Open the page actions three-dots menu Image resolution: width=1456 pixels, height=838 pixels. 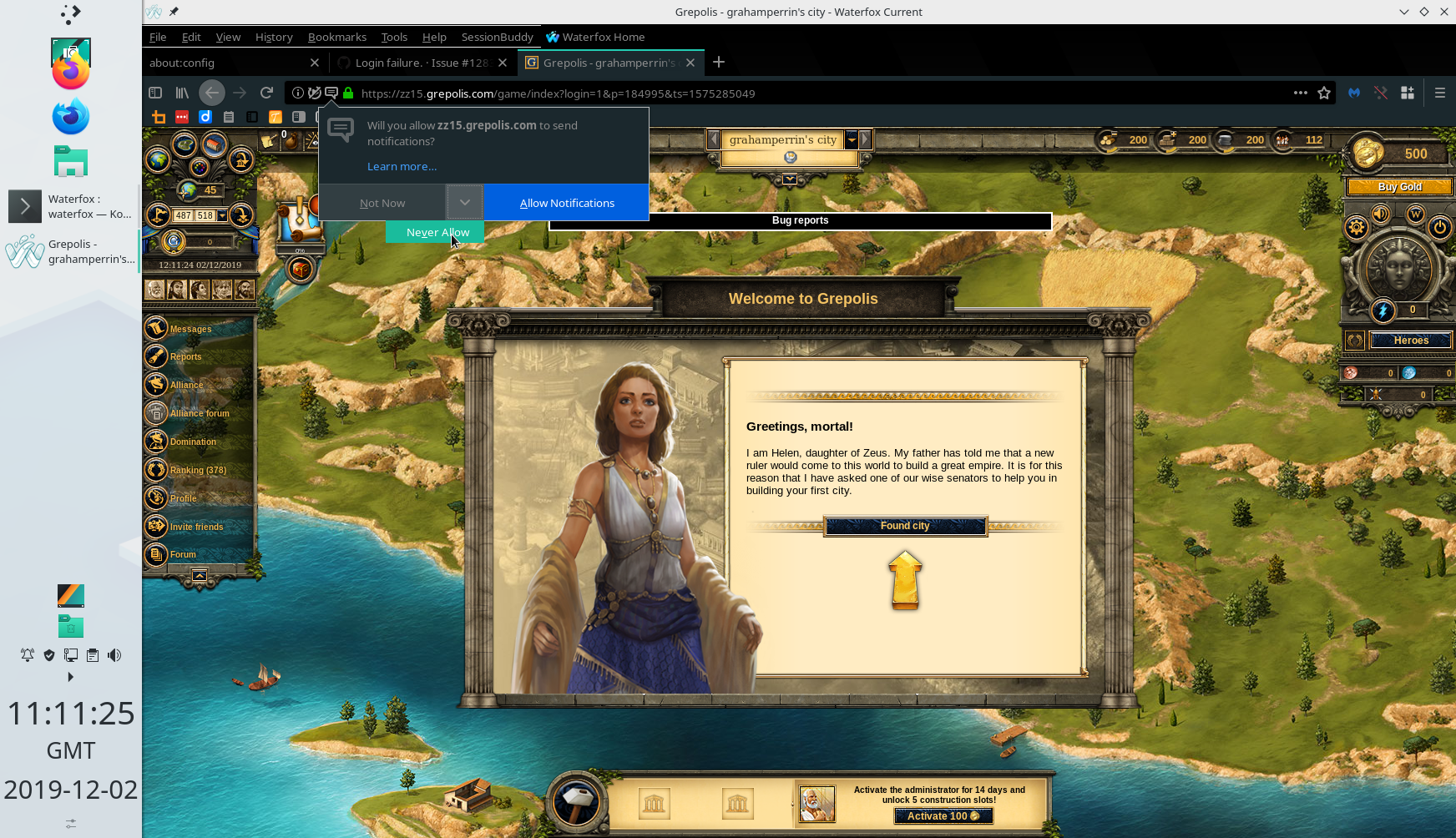(x=1300, y=93)
